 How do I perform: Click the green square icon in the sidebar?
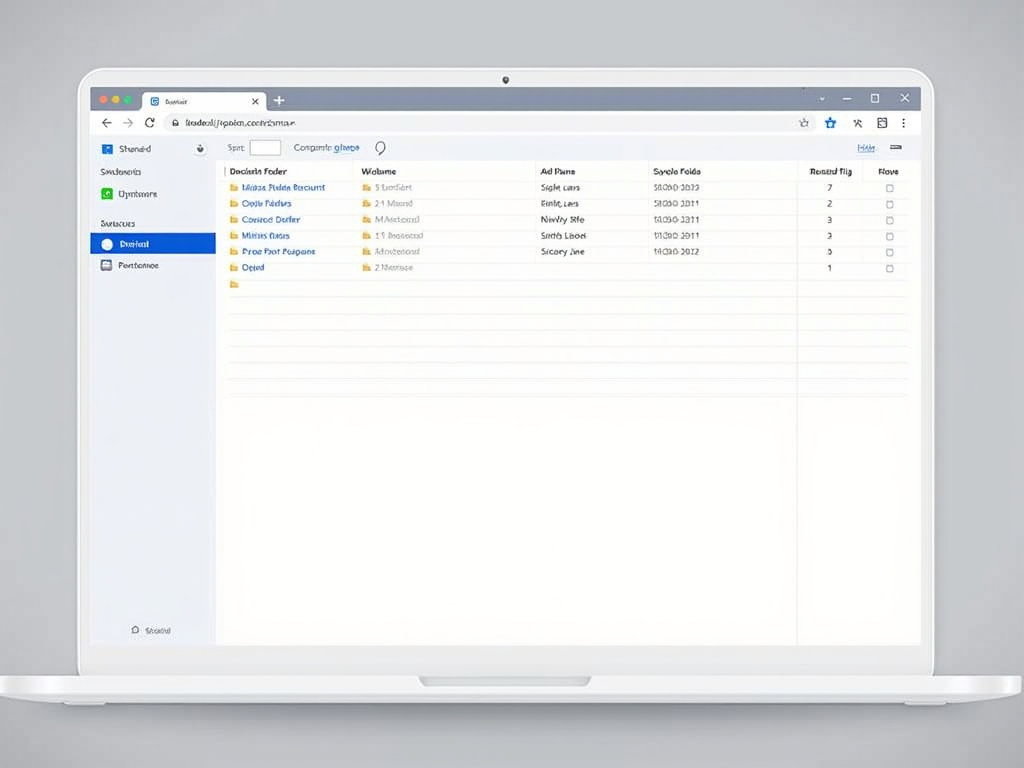107,194
